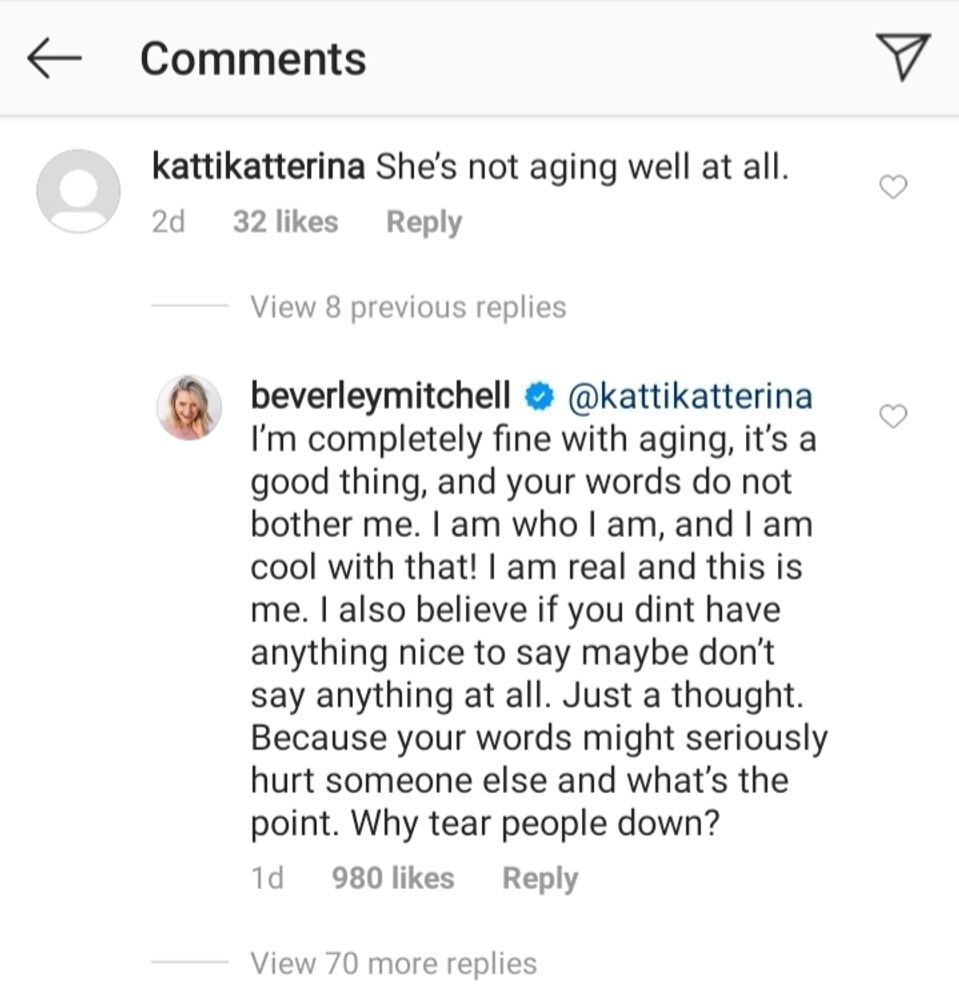Click the "She's not aging well" comment text
This screenshot has width=959, height=994.
[x=582, y=167]
